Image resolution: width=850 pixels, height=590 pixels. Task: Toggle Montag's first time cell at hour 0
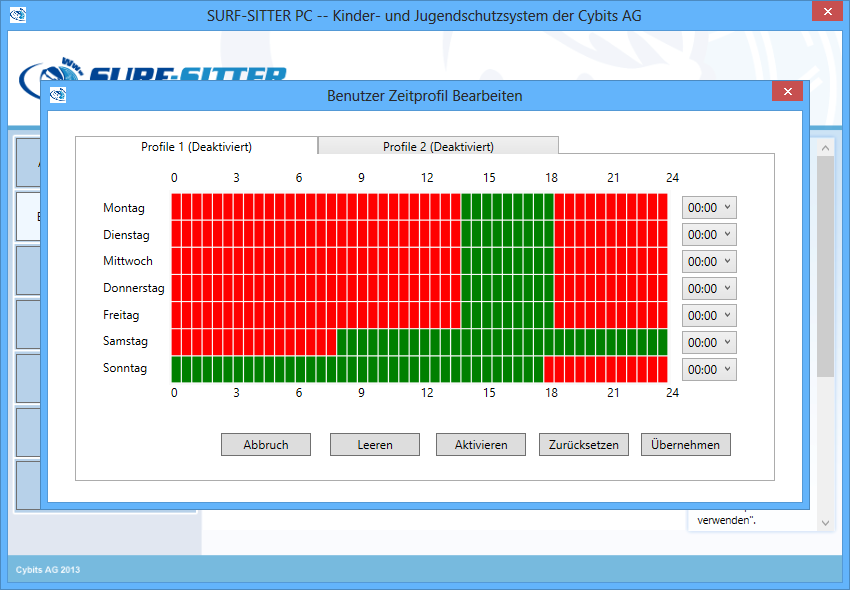177,207
